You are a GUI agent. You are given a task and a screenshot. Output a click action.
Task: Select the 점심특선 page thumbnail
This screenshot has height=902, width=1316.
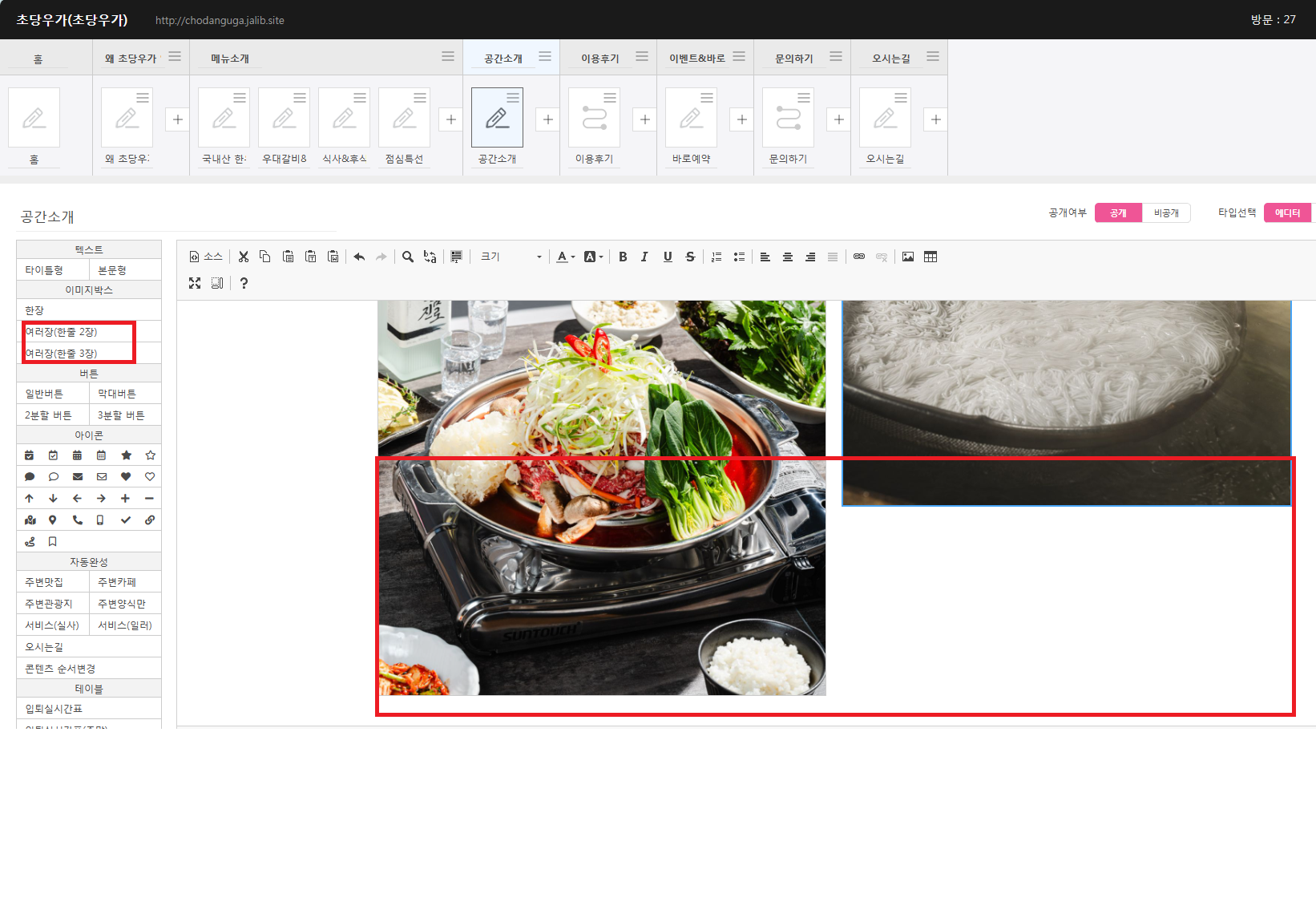tap(404, 118)
